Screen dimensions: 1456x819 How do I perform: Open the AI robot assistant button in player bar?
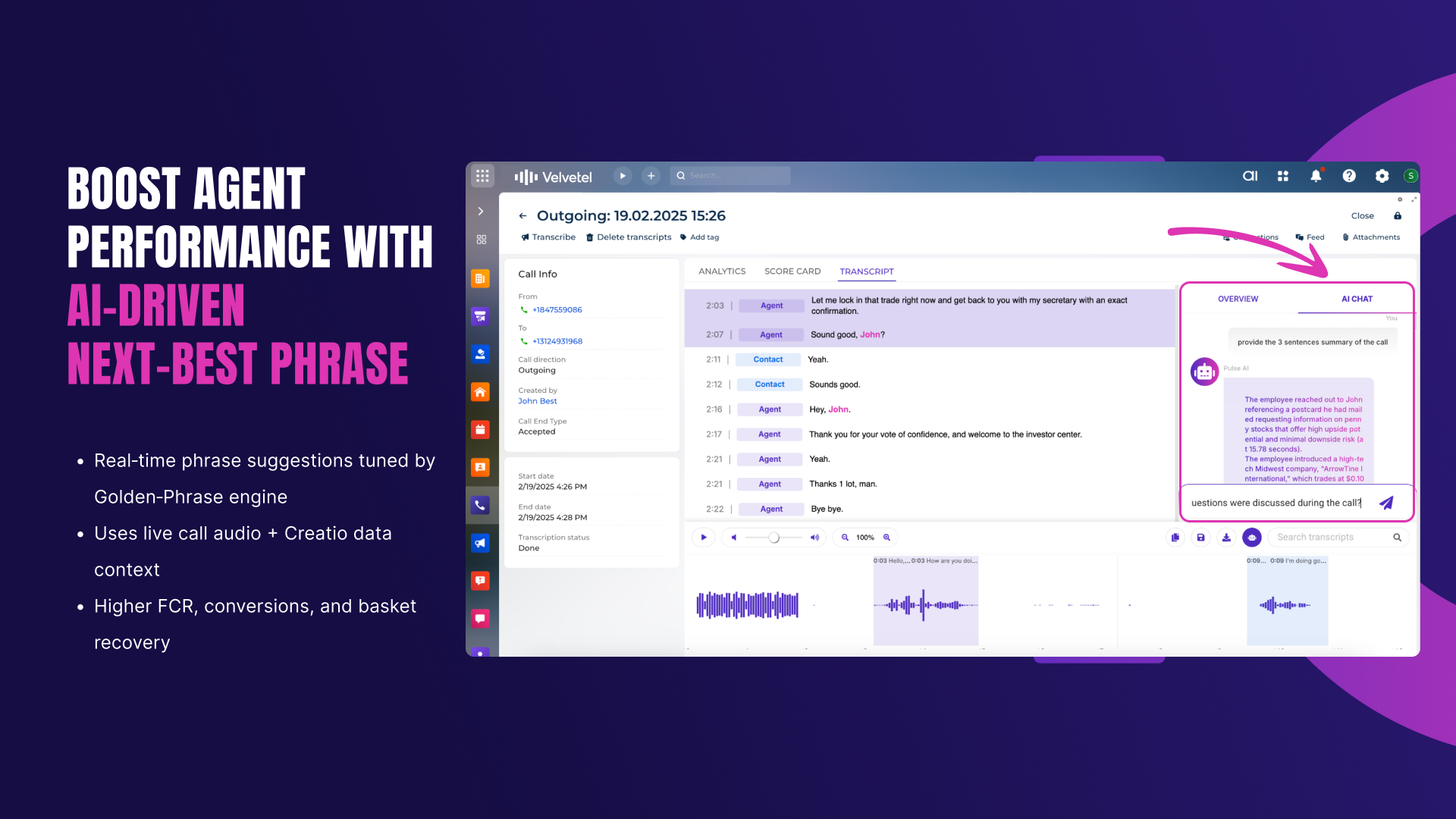[x=1252, y=538]
